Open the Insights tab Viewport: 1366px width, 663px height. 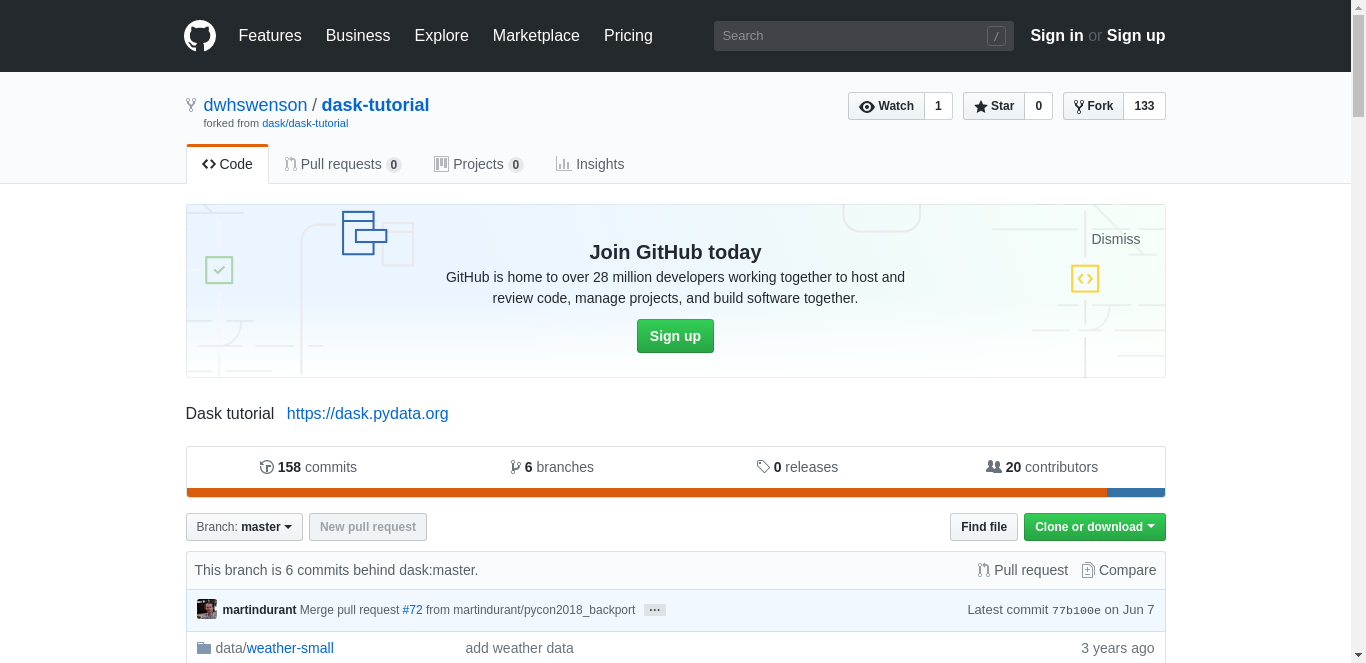click(x=590, y=164)
